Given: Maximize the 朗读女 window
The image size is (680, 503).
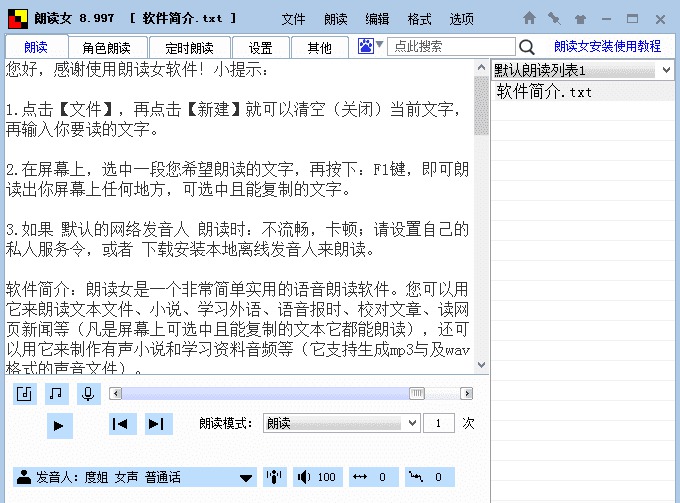Looking at the screenshot, I should coord(632,19).
